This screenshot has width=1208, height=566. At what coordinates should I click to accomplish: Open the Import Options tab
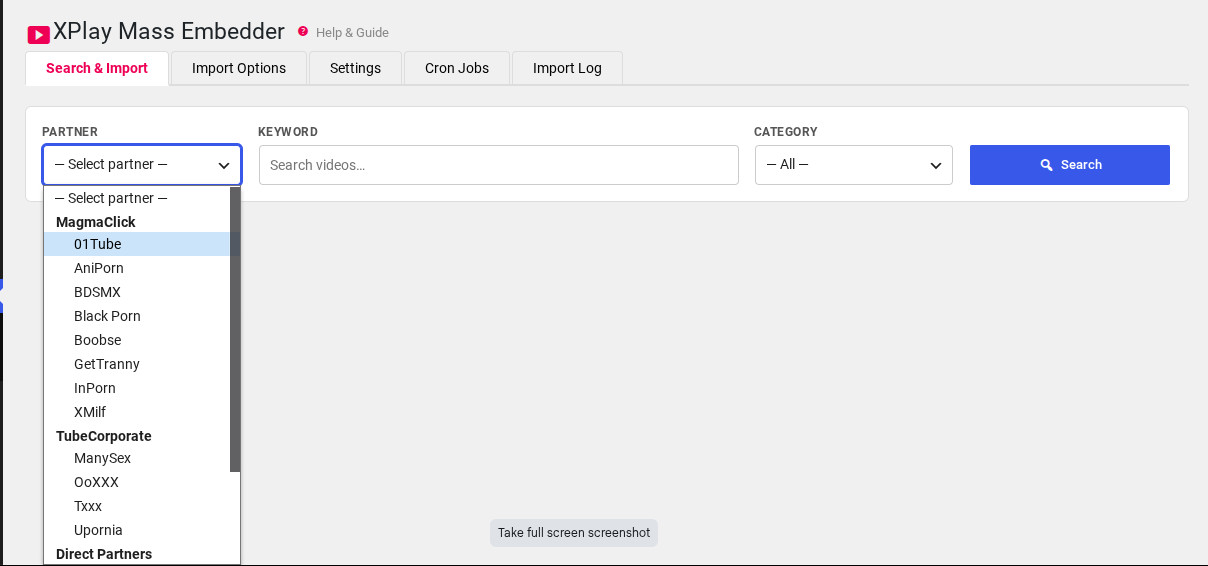(x=239, y=68)
